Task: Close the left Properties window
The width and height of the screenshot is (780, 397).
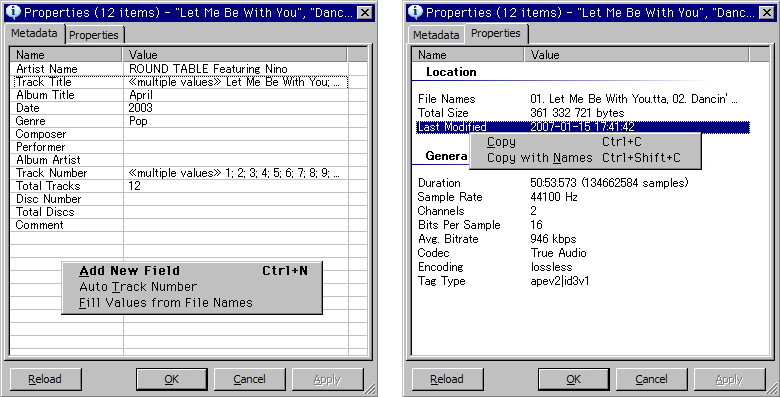Action: (365, 12)
